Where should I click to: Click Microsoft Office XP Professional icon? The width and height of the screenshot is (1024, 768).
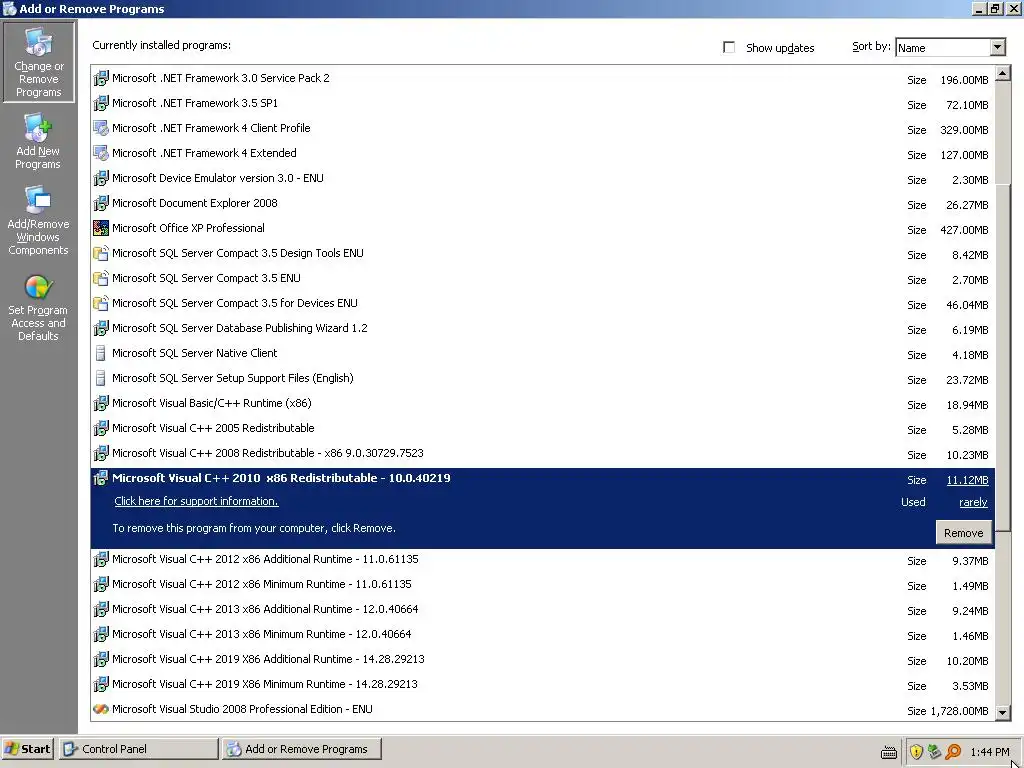(101, 228)
